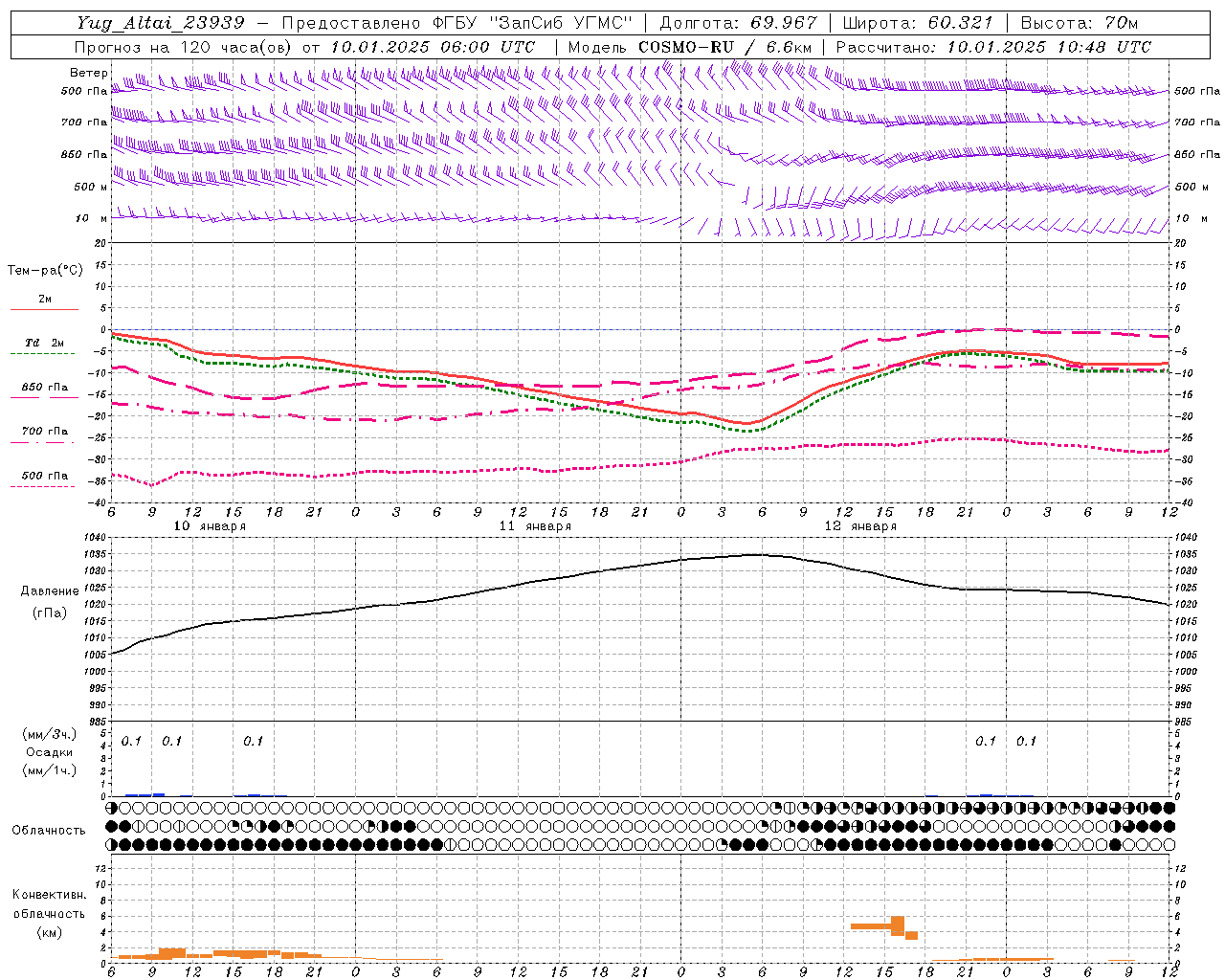Click the '700 гПа' temperature legend entry
Viewport: 1225px width, 980px height.
click(45, 432)
